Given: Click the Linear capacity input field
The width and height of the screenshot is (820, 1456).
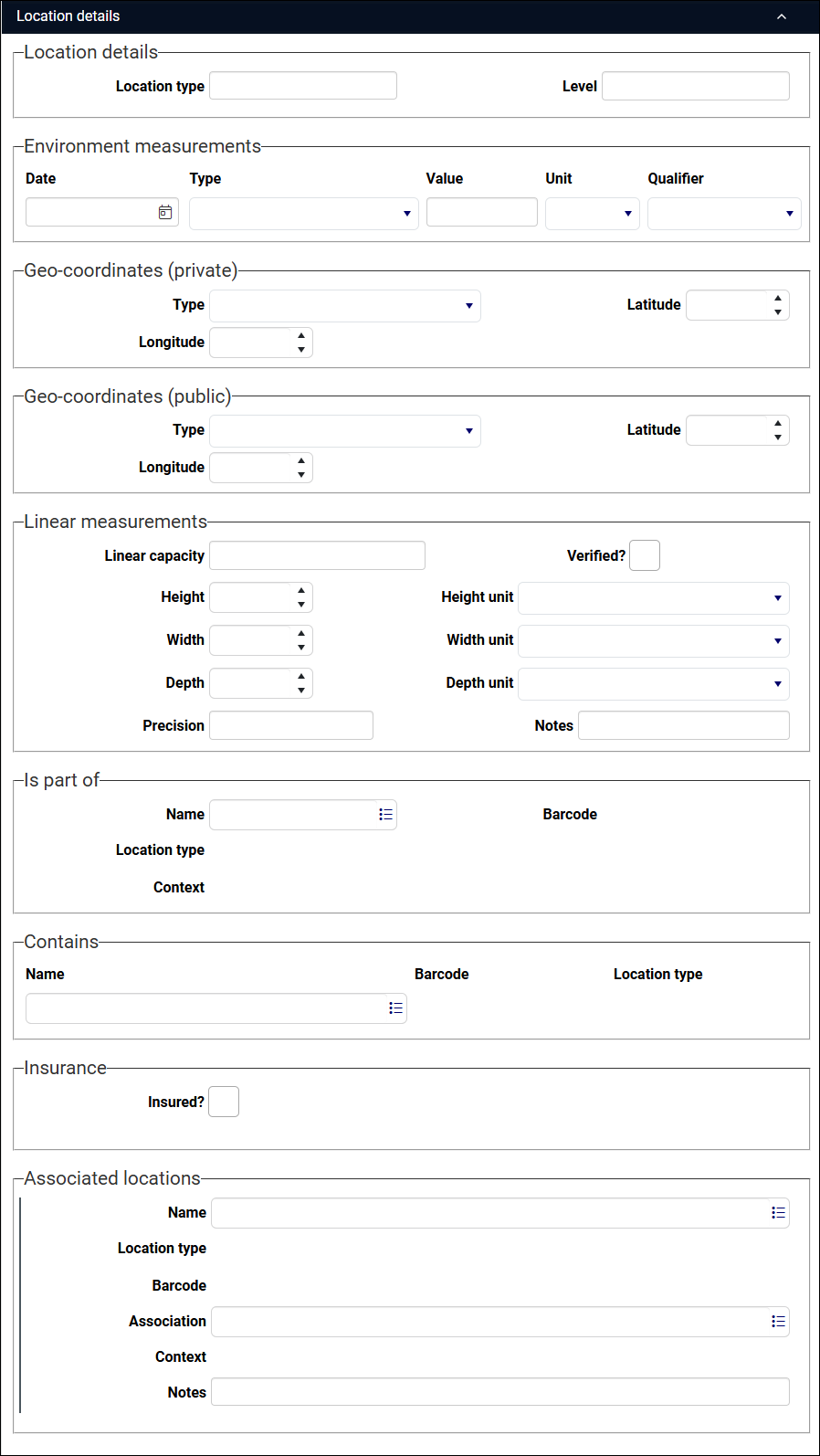Looking at the screenshot, I should coord(318,555).
